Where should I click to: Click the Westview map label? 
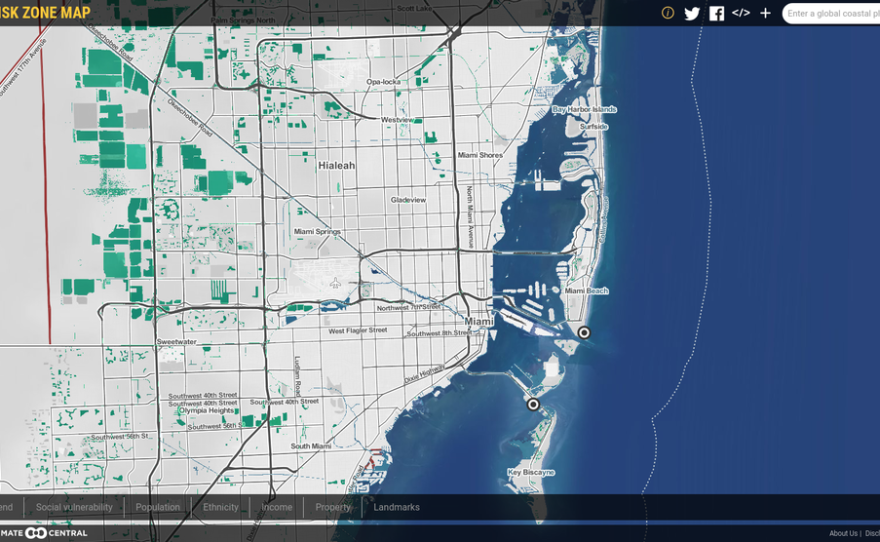click(x=397, y=120)
